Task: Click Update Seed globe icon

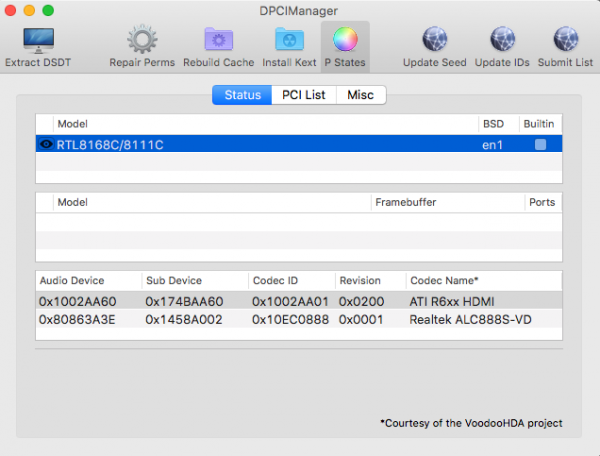Action: 435,39
